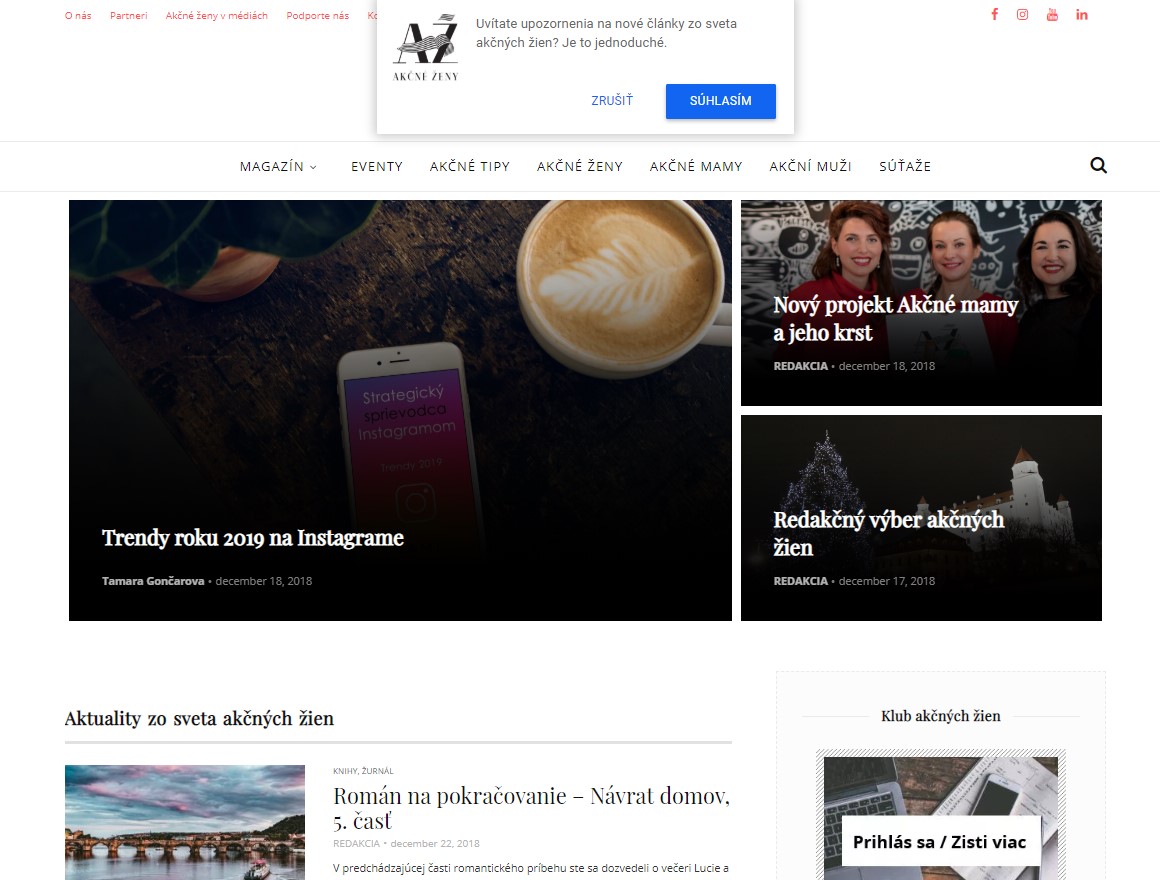The width and height of the screenshot is (1160, 880).
Task: Open the YouTube social icon
Action: pyautogui.click(x=1052, y=14)
